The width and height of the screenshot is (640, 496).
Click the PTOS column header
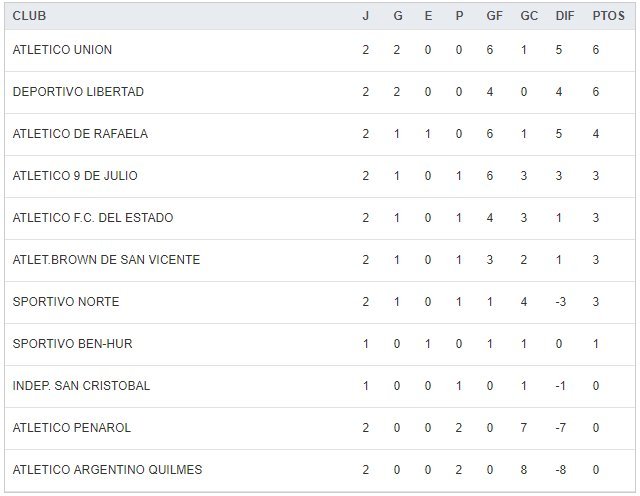point(606,16)
